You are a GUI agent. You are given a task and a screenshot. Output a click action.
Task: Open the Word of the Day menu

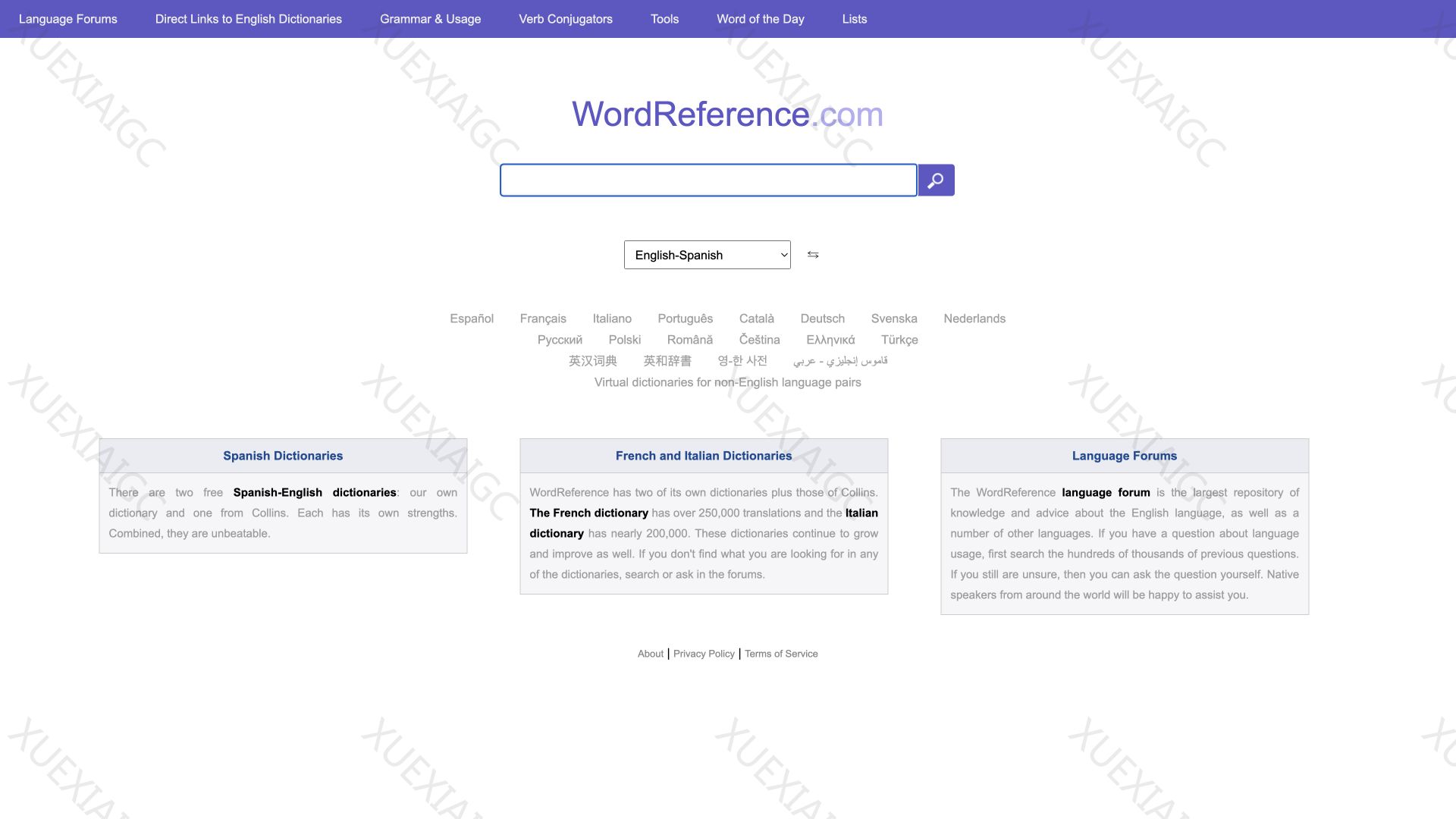point(761,19)
